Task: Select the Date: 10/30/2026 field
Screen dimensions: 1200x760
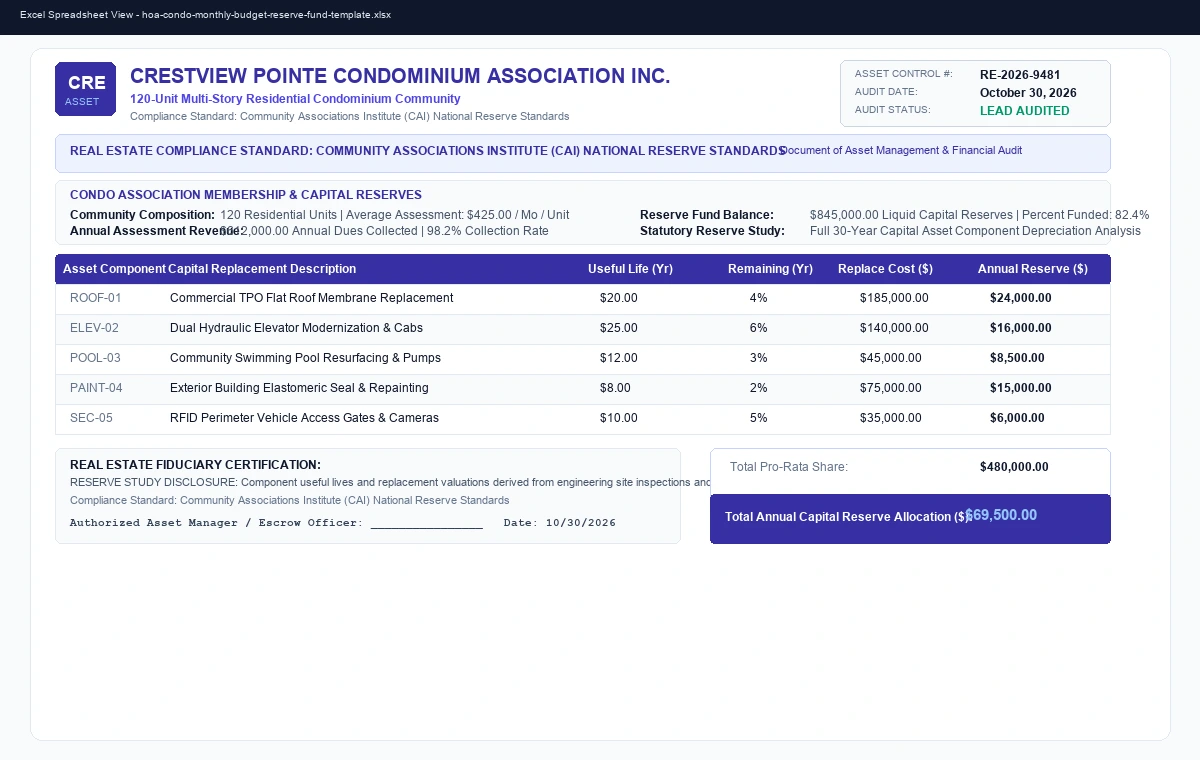Action: 560,523
